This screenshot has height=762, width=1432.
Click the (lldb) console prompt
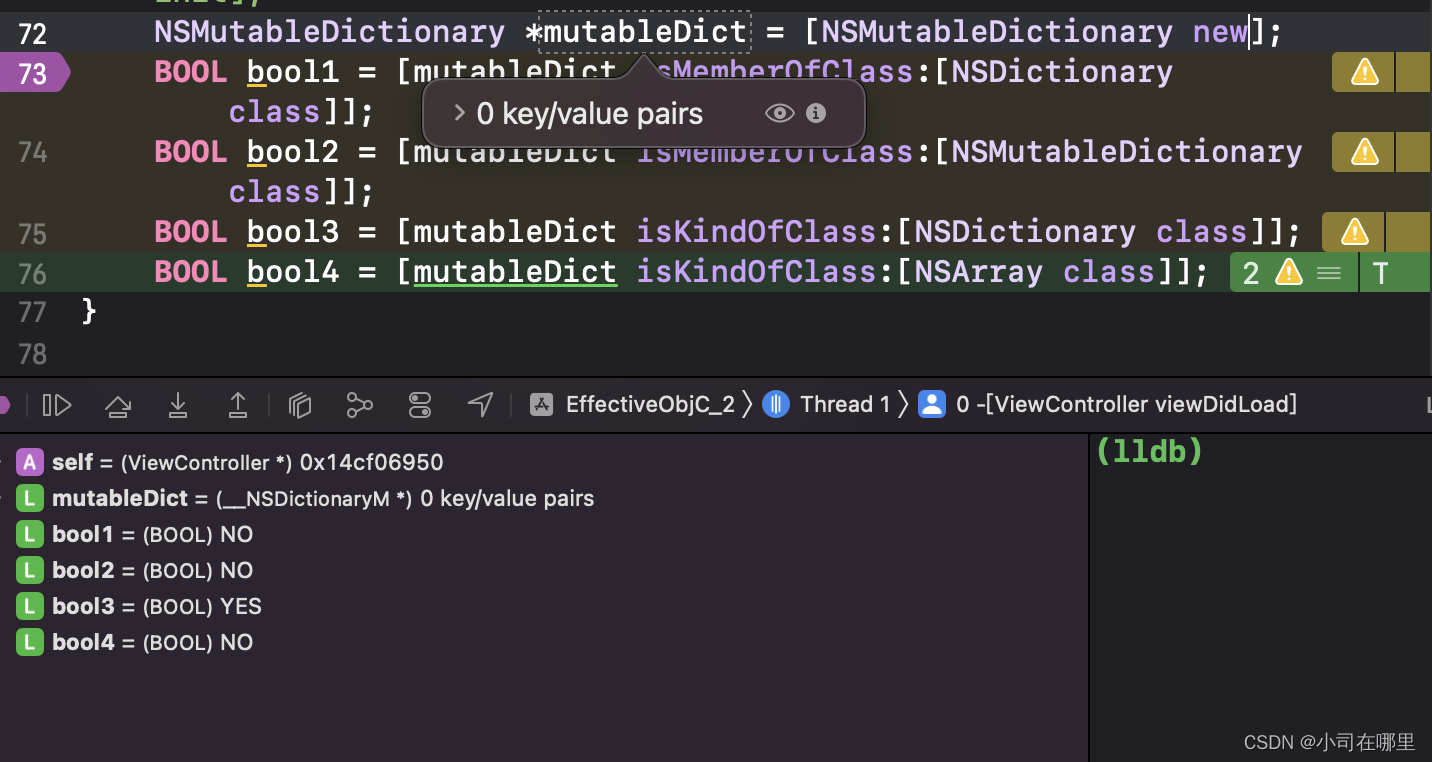[x=1149, y=452]
